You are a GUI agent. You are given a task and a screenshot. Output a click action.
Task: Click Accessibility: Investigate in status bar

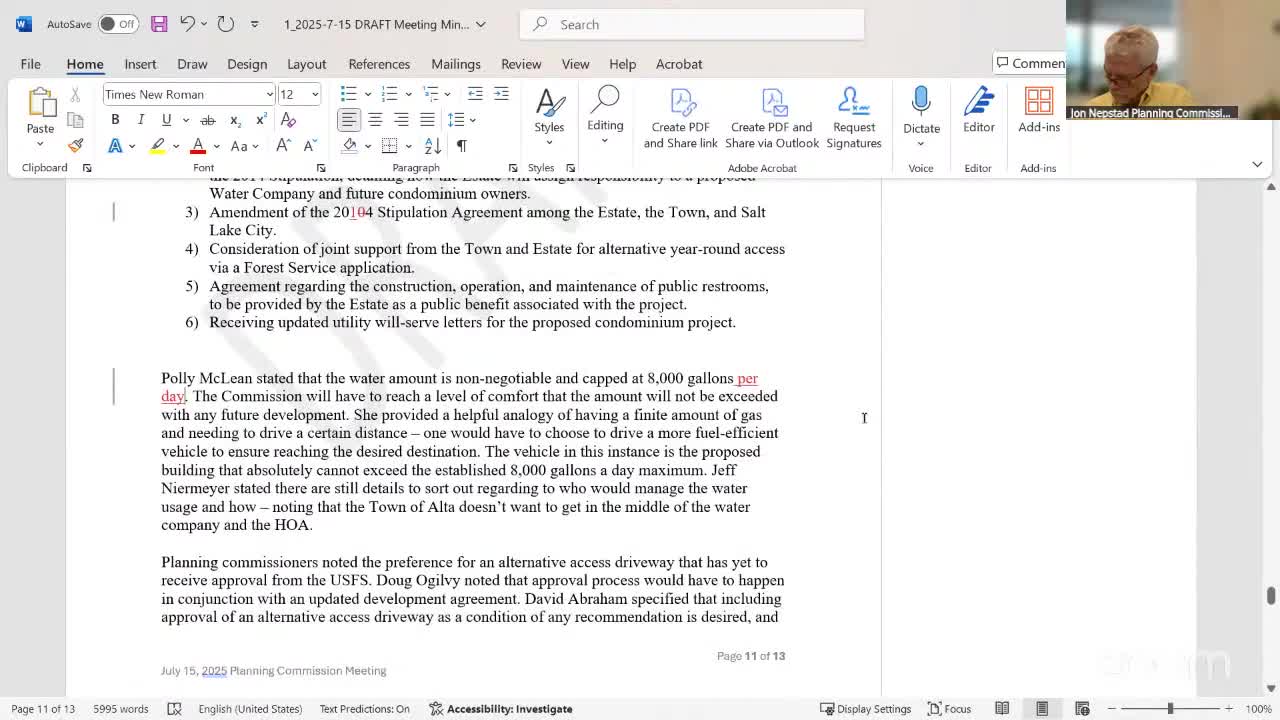pos(500,709)
